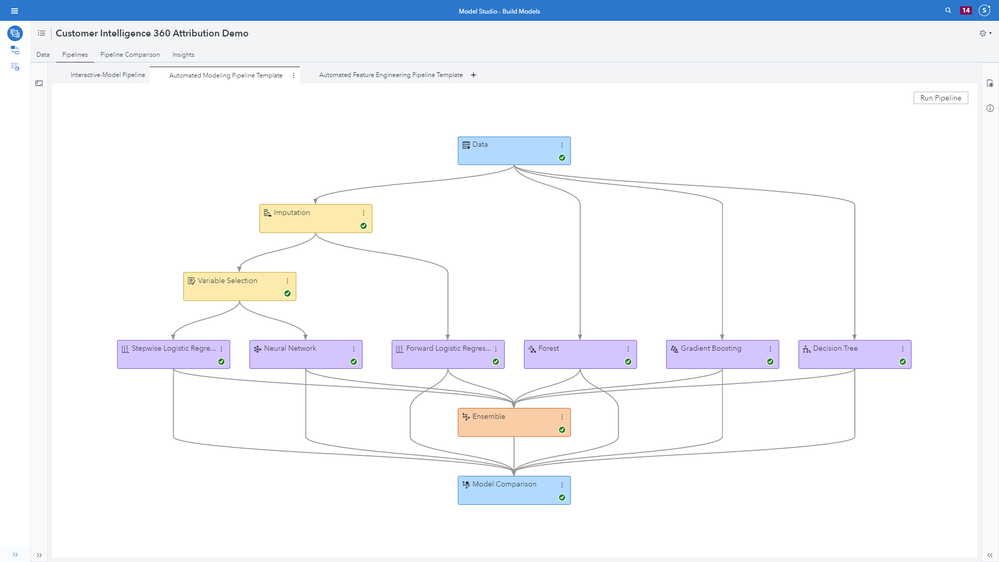
Task: Select the Stepwise Logistic Regression node
Action: click(173, 354)
